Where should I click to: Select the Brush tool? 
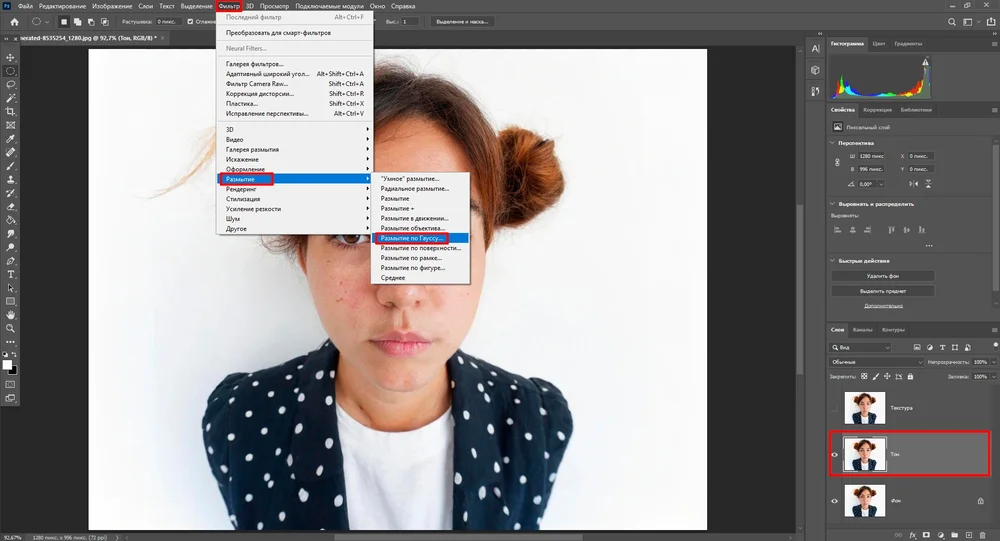pyautogui.click(x=10, y=166)
